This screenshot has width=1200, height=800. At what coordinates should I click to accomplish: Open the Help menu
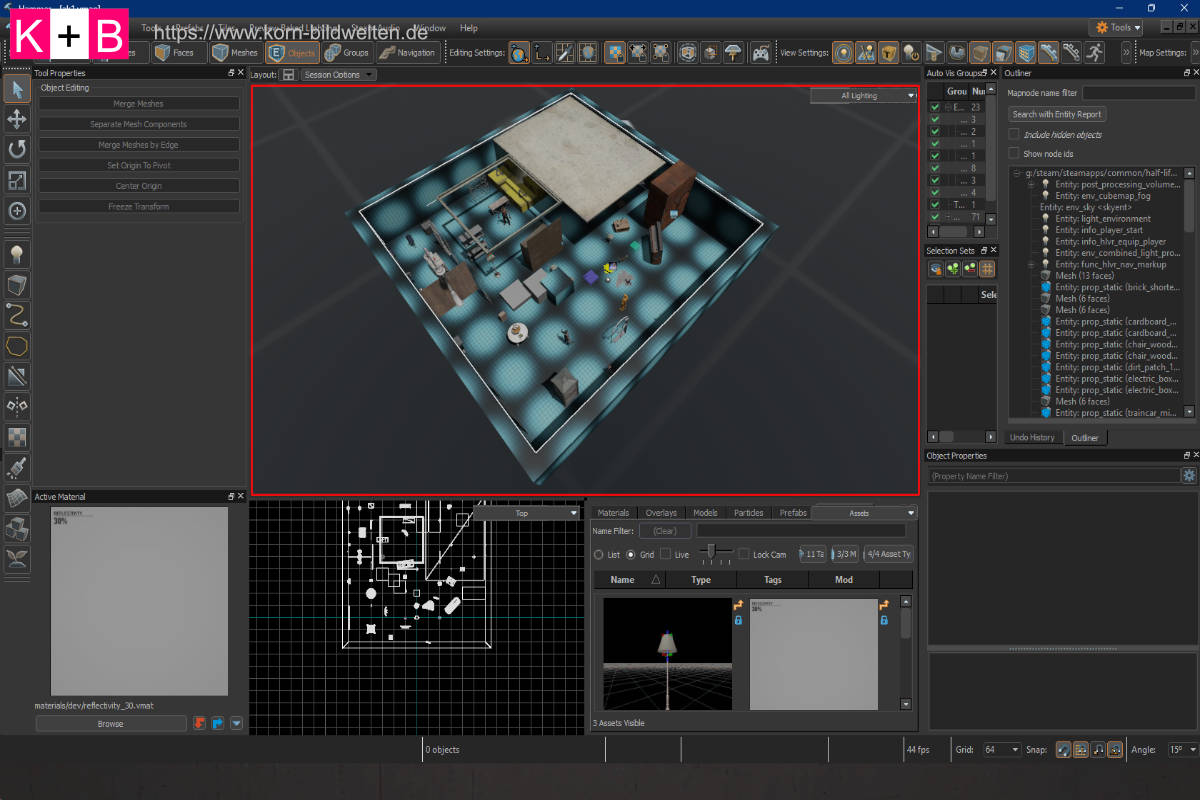[x=469, y=28]
